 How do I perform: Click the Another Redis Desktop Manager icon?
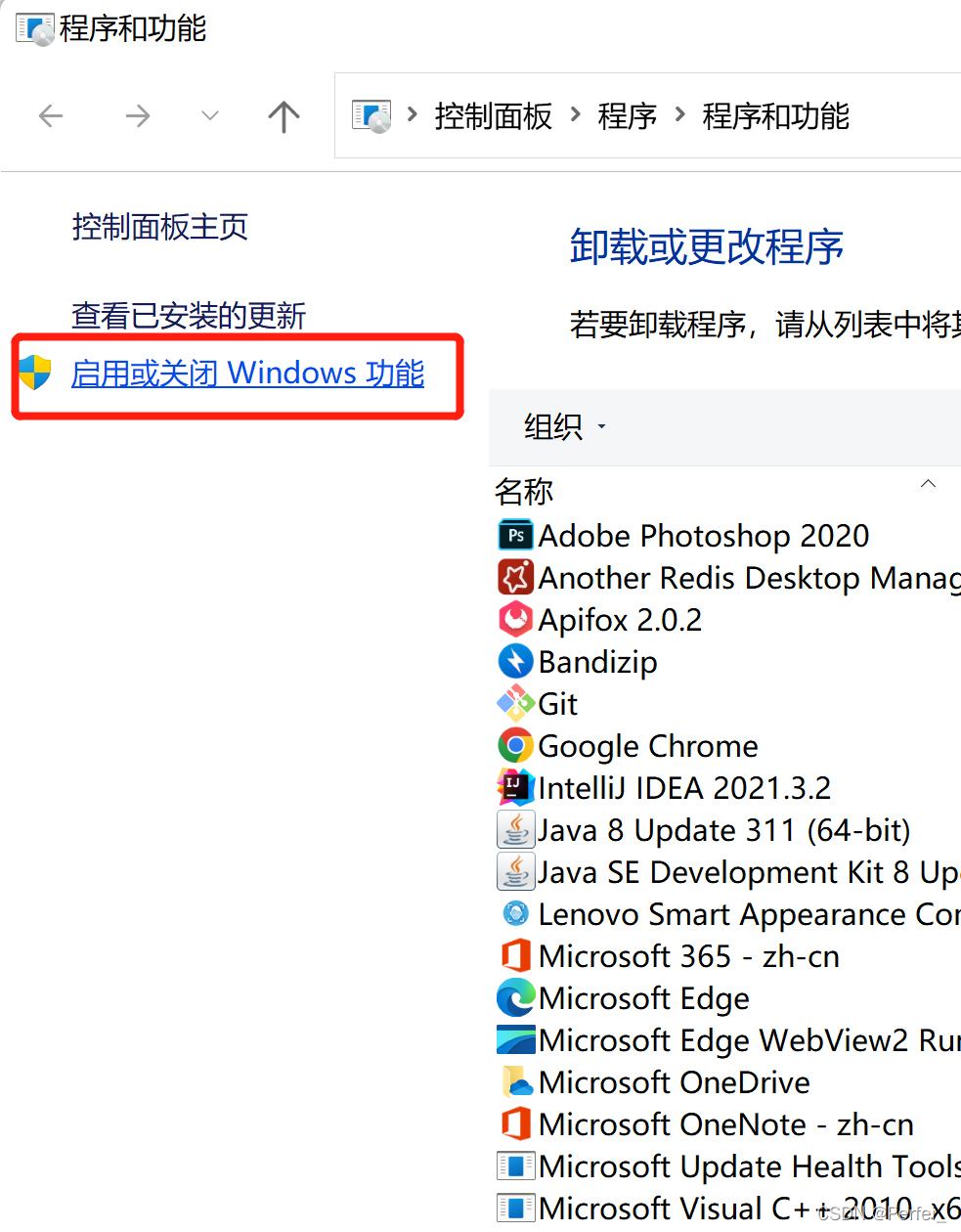[515, 578]
